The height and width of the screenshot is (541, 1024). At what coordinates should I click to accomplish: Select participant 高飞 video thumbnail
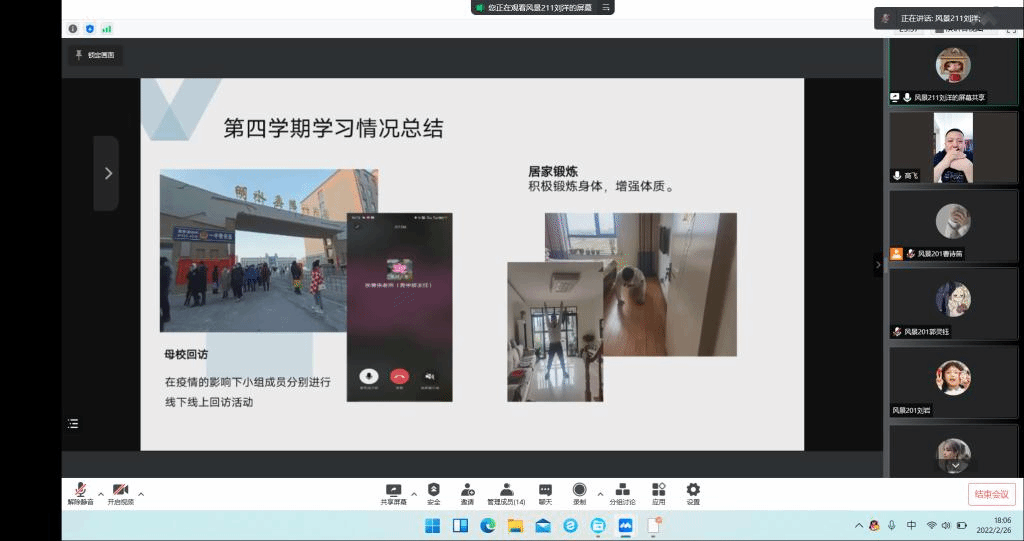click(x=953, y=147)
